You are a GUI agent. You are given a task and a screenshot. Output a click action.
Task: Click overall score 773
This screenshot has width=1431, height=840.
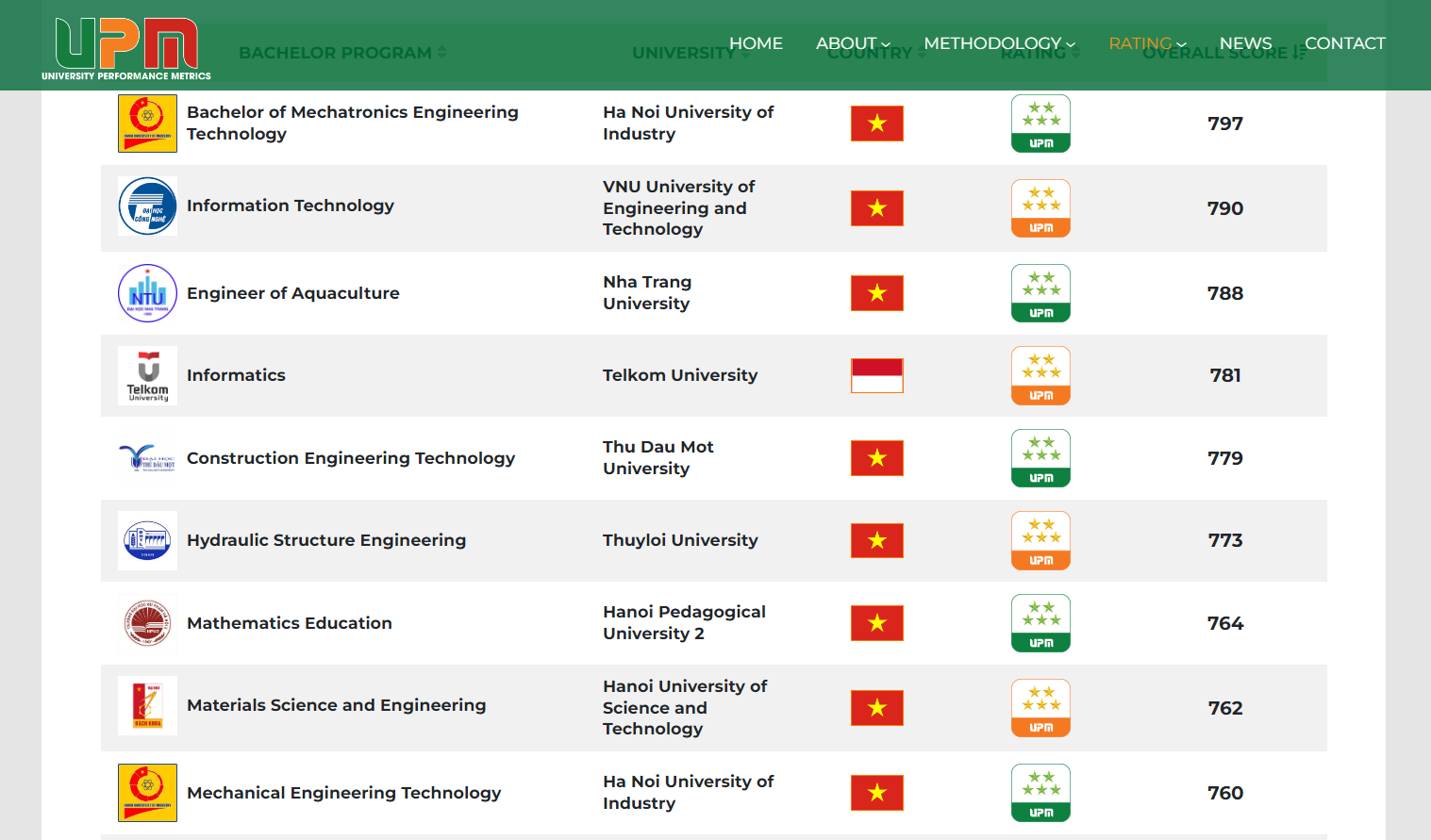1225,540
